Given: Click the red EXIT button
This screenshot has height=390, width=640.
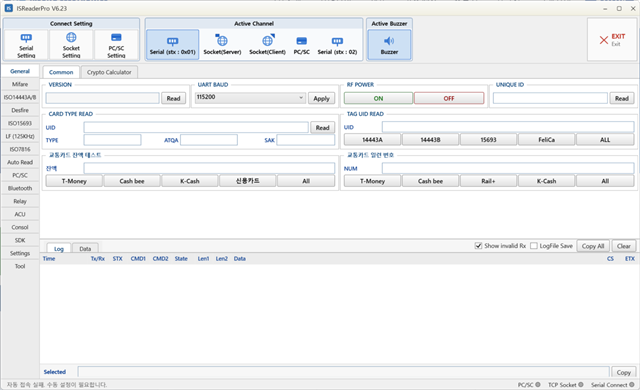Looking at the screenshot, I should coord(612,40).
